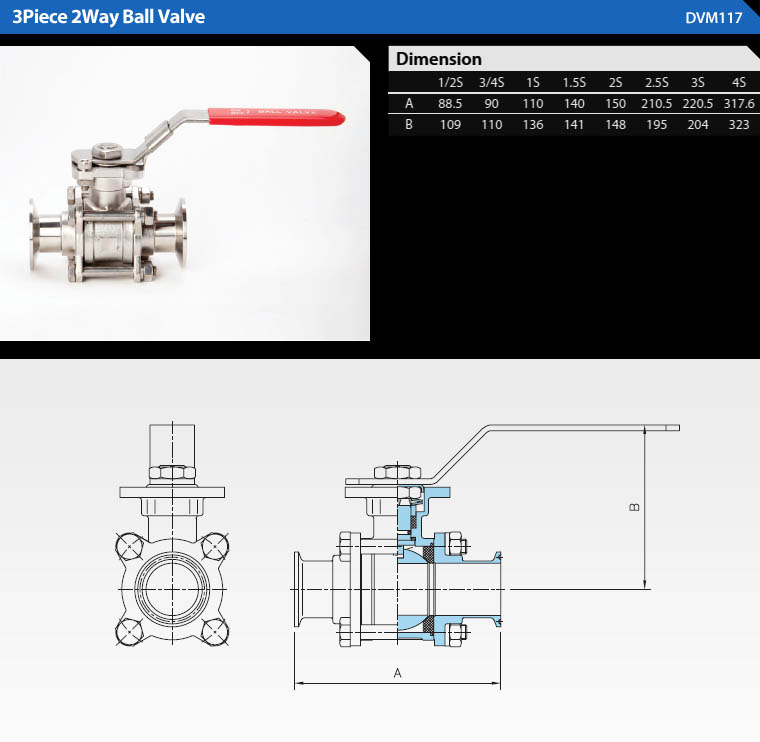Click the value 90 in row A
This screenshot has height=742, width=760.
[491, 104]
